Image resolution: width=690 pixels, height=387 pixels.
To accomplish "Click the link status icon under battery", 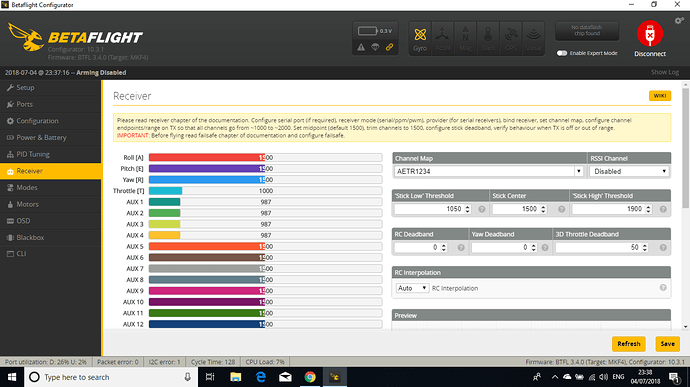I will pyautogui.click(x=389, y=47).
